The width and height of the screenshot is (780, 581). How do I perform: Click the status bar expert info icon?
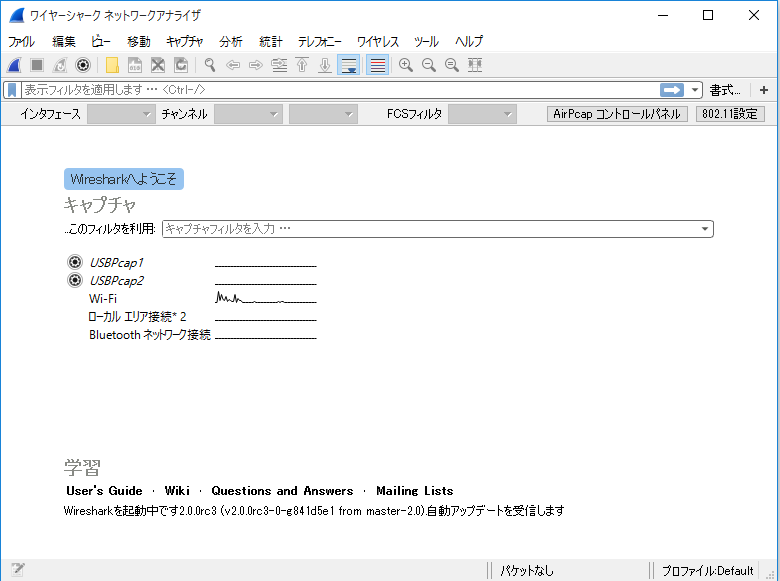click(18, 569)
